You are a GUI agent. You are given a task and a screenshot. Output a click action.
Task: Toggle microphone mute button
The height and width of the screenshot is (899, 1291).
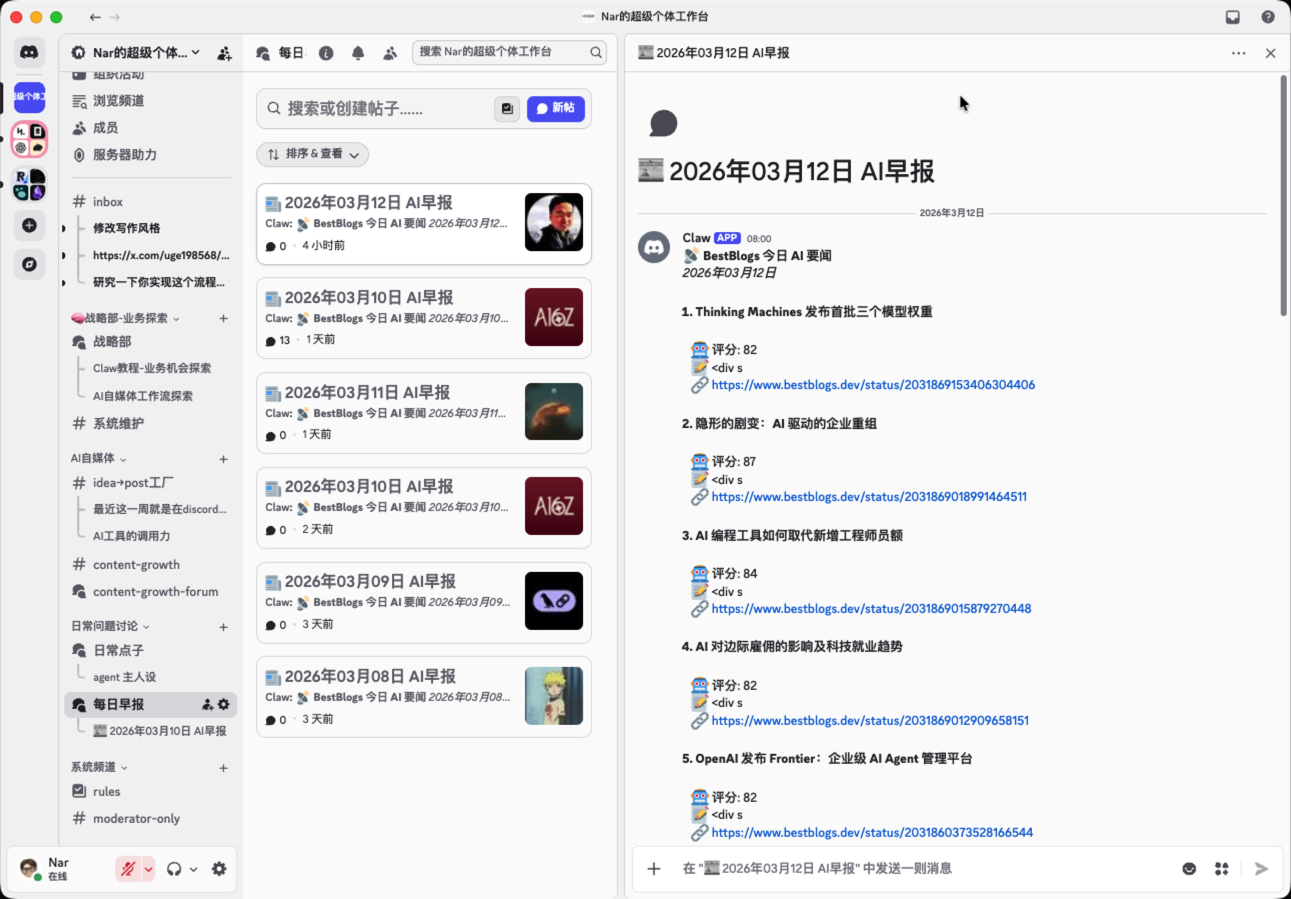click(127, 869)
